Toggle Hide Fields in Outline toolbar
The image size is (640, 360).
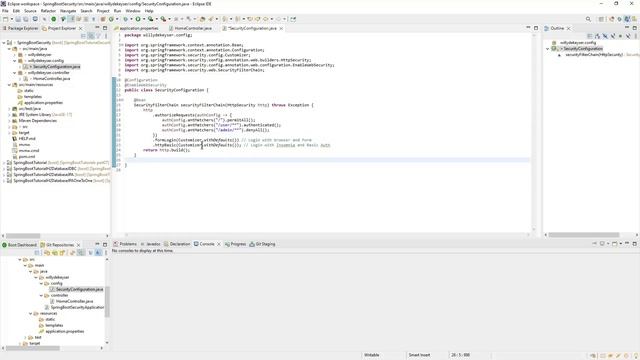tap(605, 36)
